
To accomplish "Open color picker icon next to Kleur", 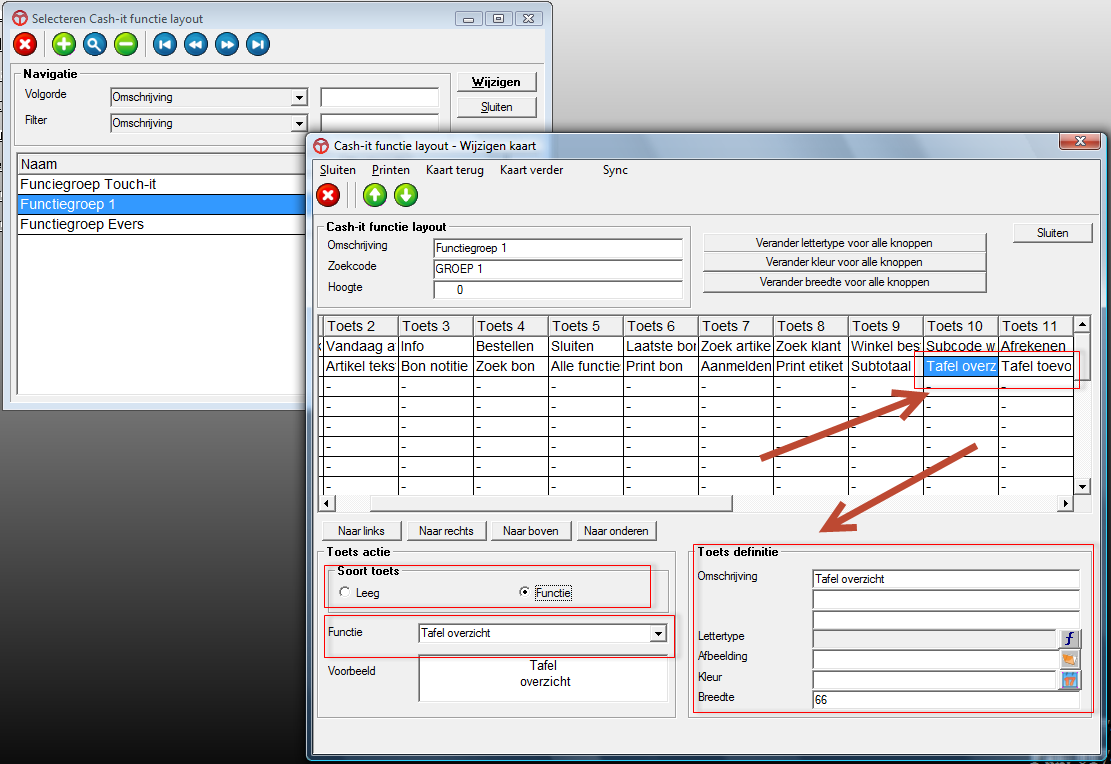I will pyautogui.click(x=1069, y=680).
